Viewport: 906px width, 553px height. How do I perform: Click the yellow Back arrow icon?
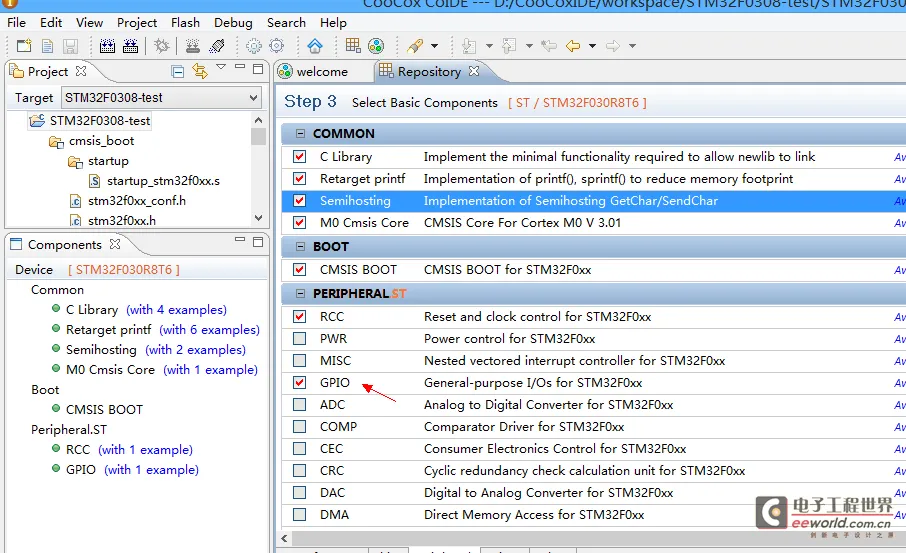tap(573, 46)
